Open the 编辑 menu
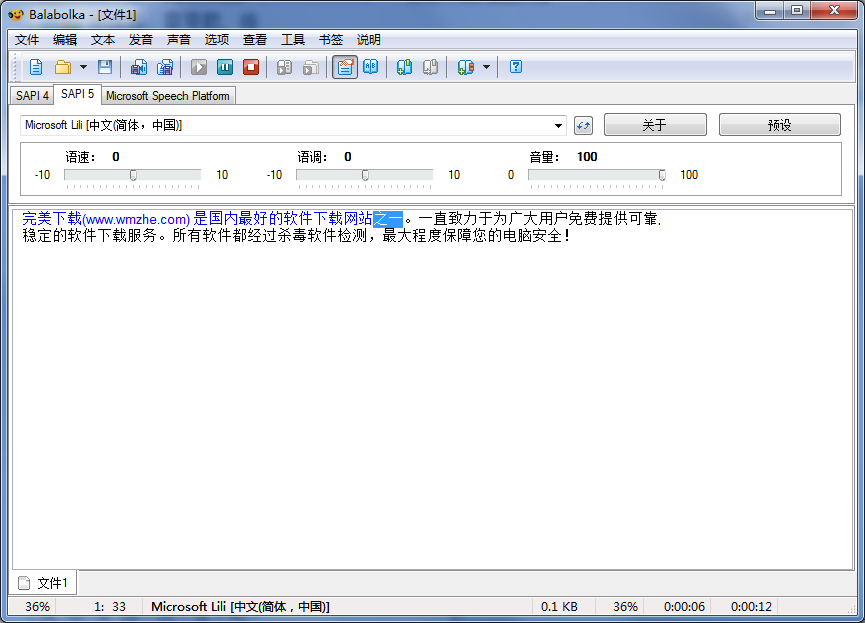865x623 pixels. (65, 40)
